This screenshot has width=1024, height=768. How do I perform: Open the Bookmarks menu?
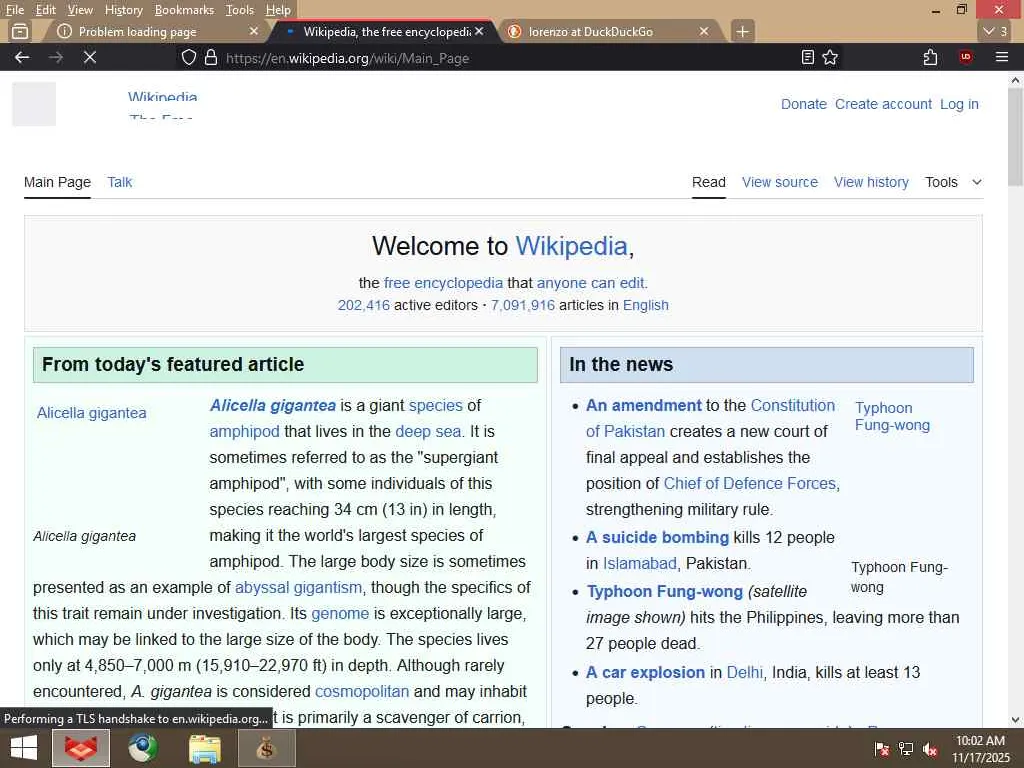tap(184, 10)
